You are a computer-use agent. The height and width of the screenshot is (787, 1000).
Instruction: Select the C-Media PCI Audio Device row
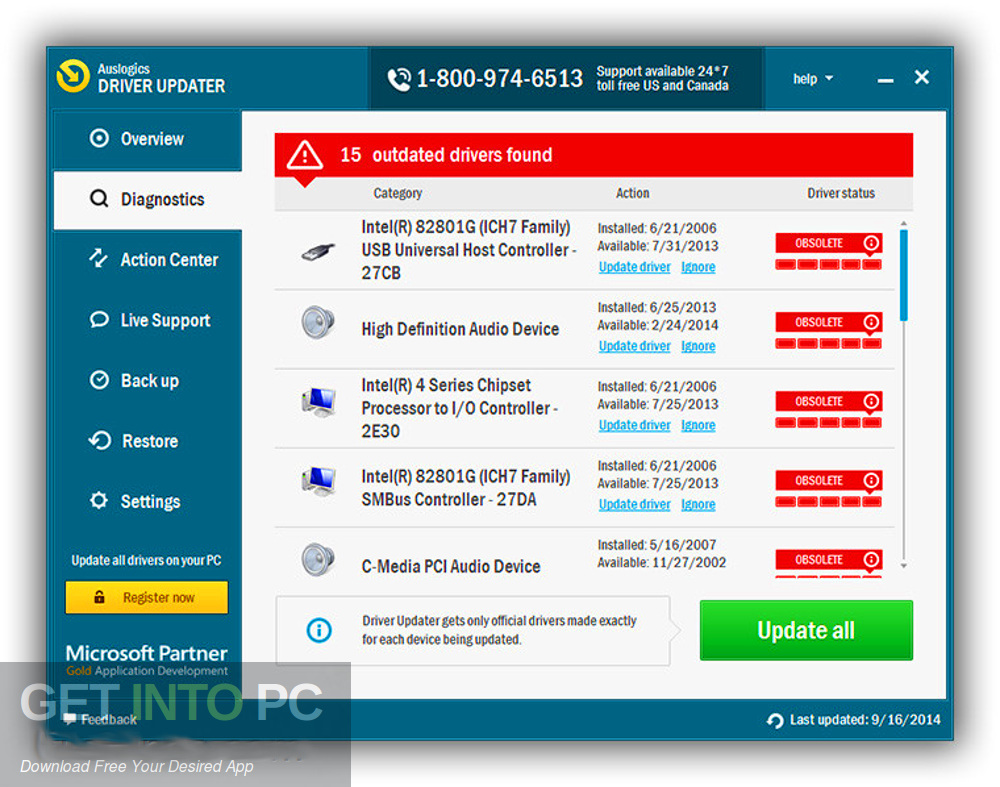click(584, 555)
